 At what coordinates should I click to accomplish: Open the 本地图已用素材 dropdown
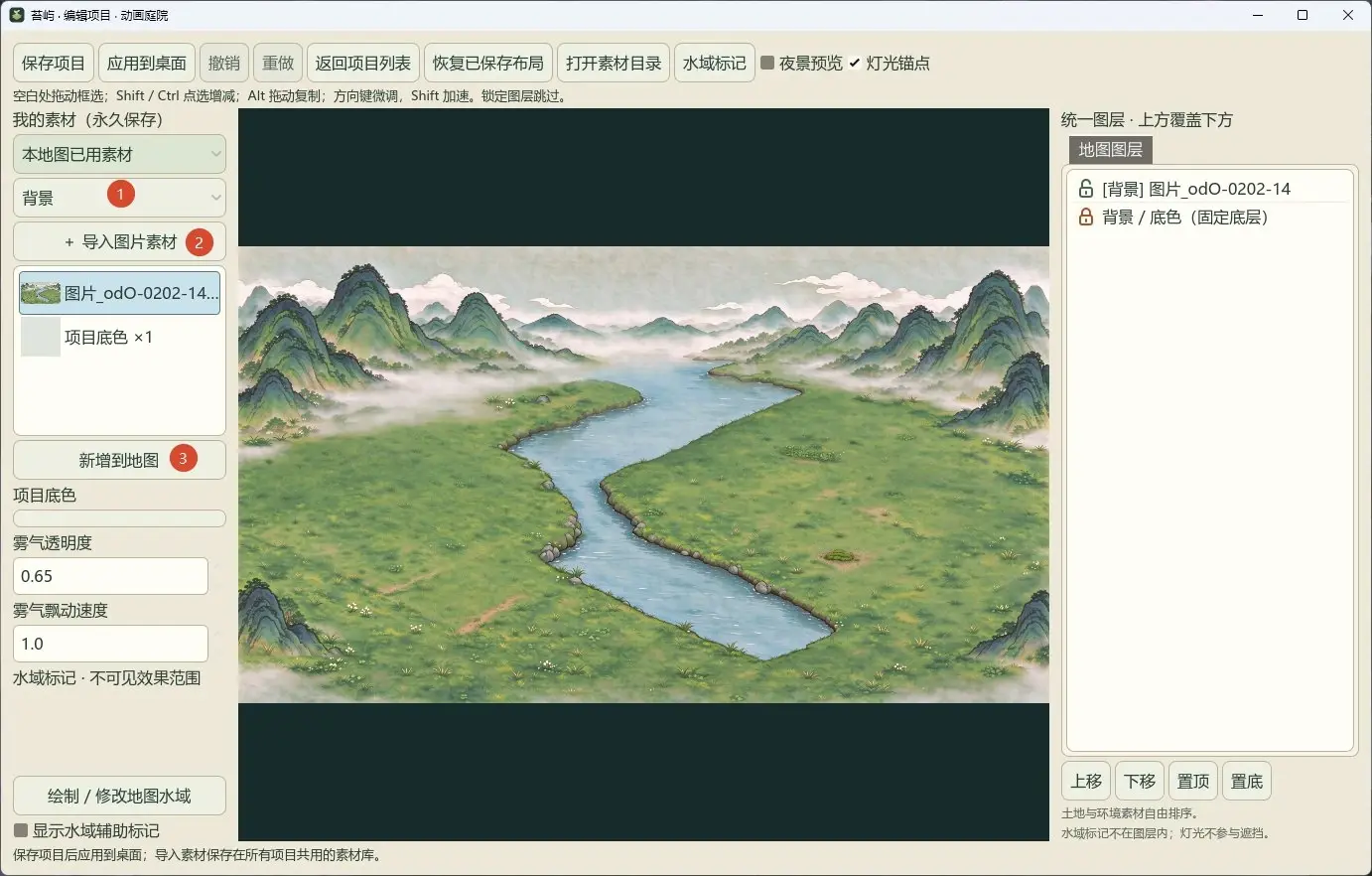point(119,154)
